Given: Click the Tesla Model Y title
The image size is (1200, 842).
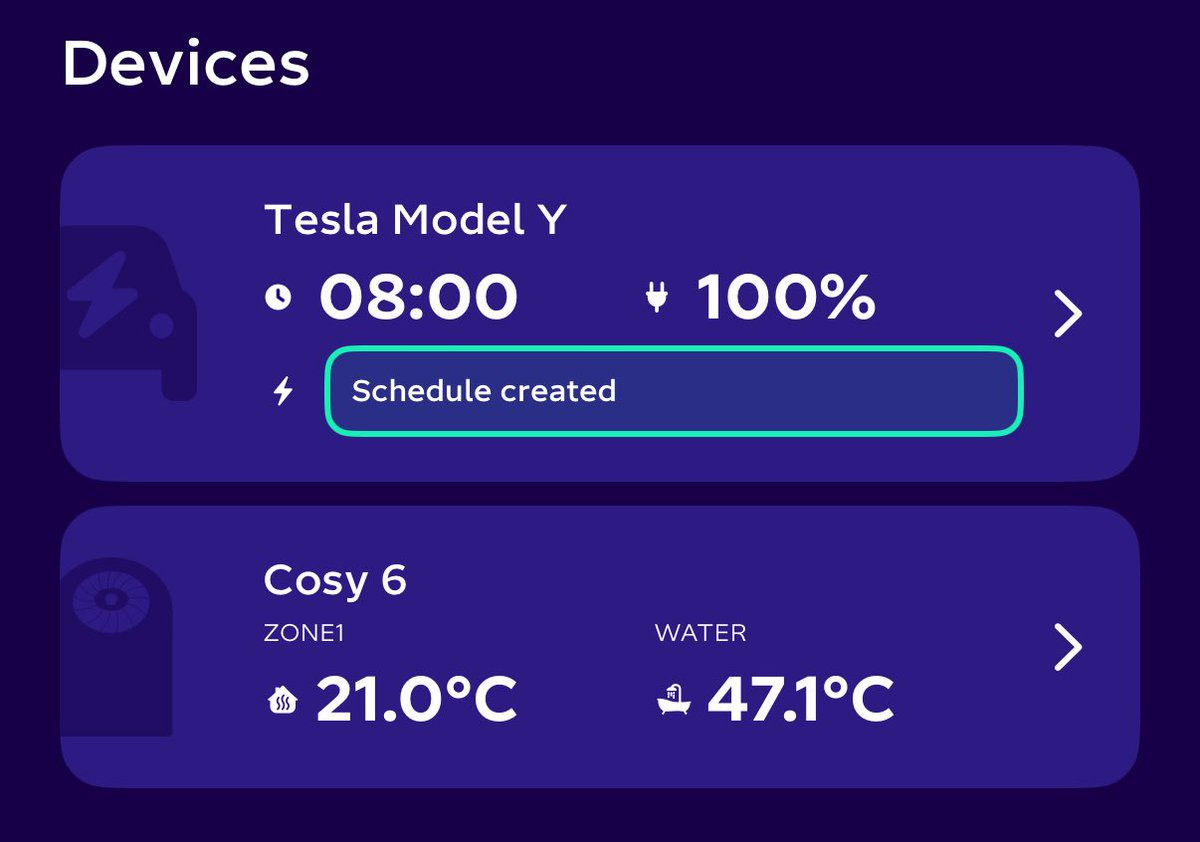Looking at the screenshot, I should (415, 219).
